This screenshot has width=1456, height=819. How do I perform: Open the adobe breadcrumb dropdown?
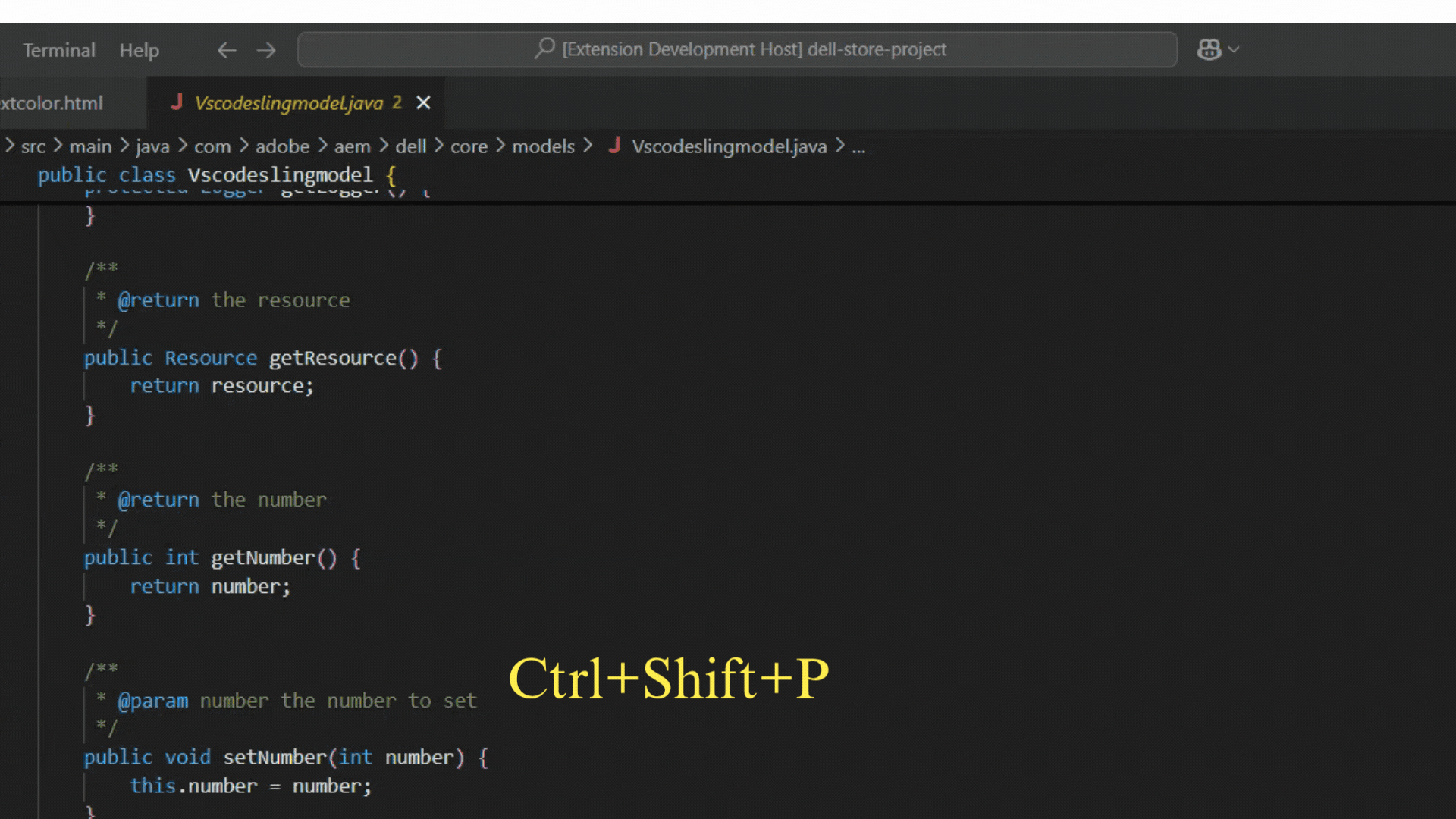point(282,146)
